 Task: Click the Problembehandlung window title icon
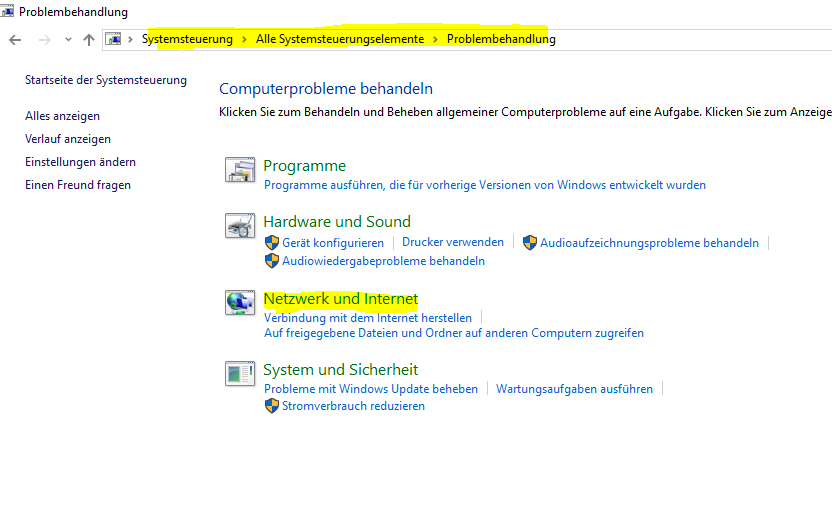click(7, 10)
